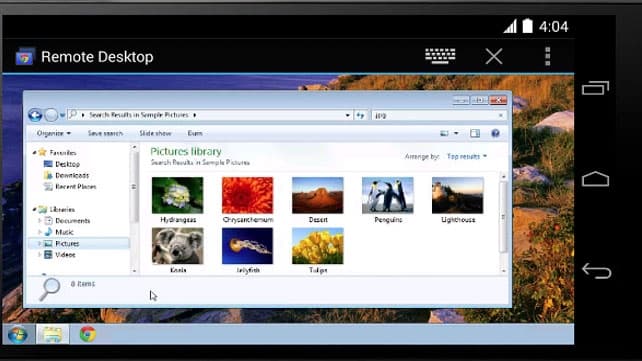
Task: Open the three-dot overflow menu
Action: click(547, 56)
